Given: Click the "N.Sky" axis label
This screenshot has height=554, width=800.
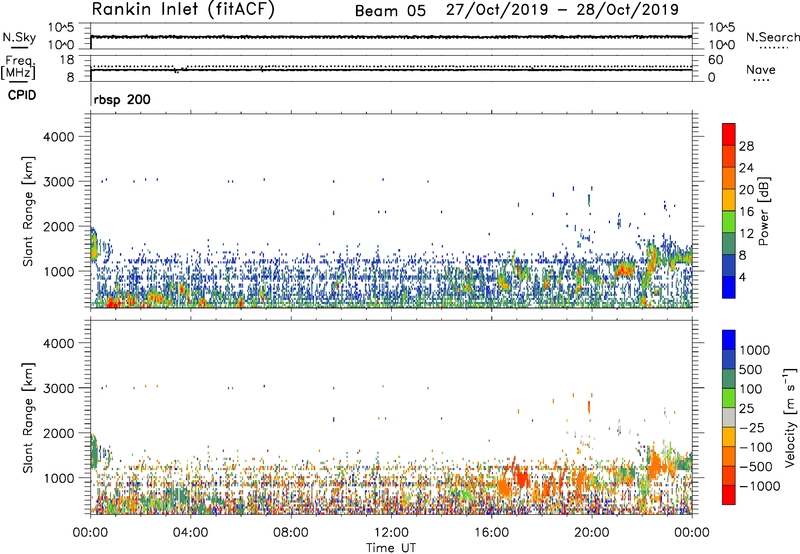Looking at the screenshot, I should point(19,37).
